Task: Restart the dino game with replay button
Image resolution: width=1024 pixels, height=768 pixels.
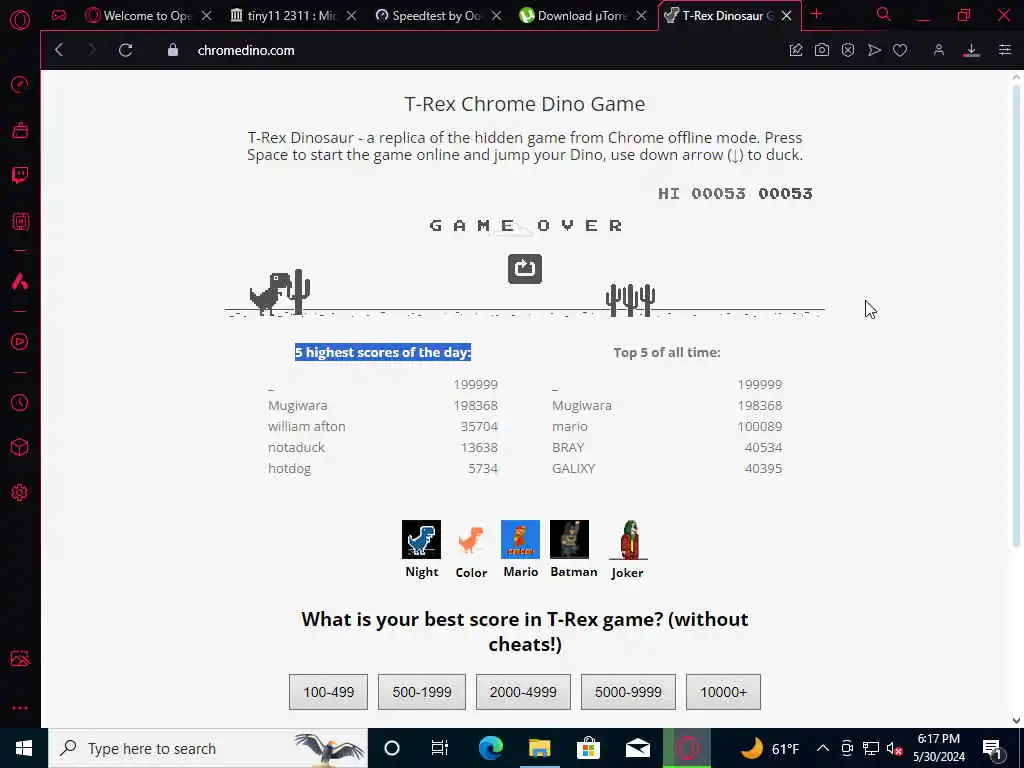Action: click(525, 269)
